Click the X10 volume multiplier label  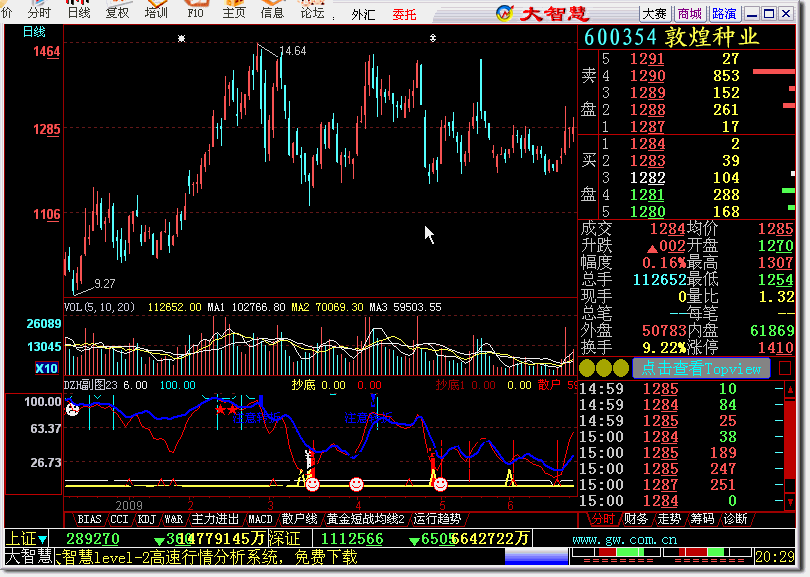point(46,368)
